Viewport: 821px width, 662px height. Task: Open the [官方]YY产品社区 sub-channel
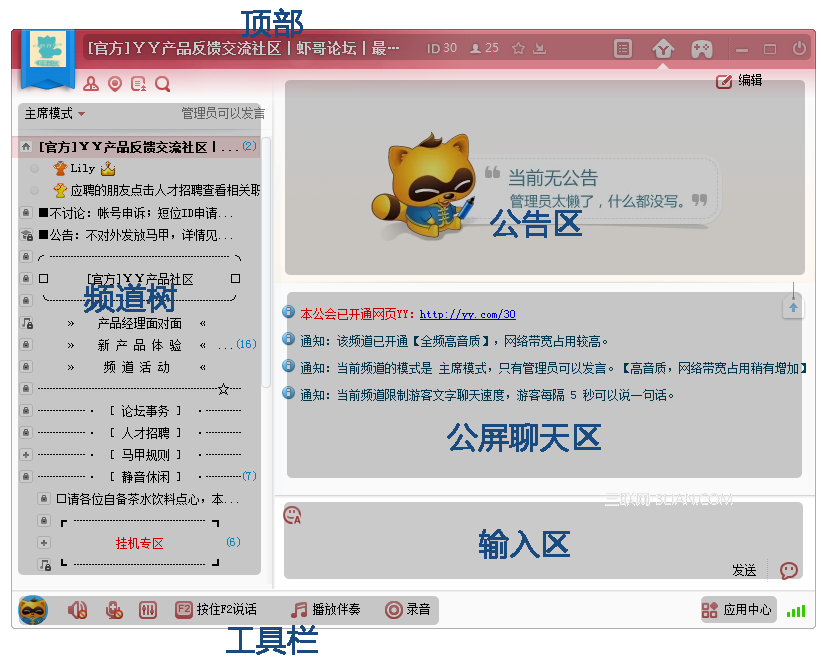[x=140, y=279]
